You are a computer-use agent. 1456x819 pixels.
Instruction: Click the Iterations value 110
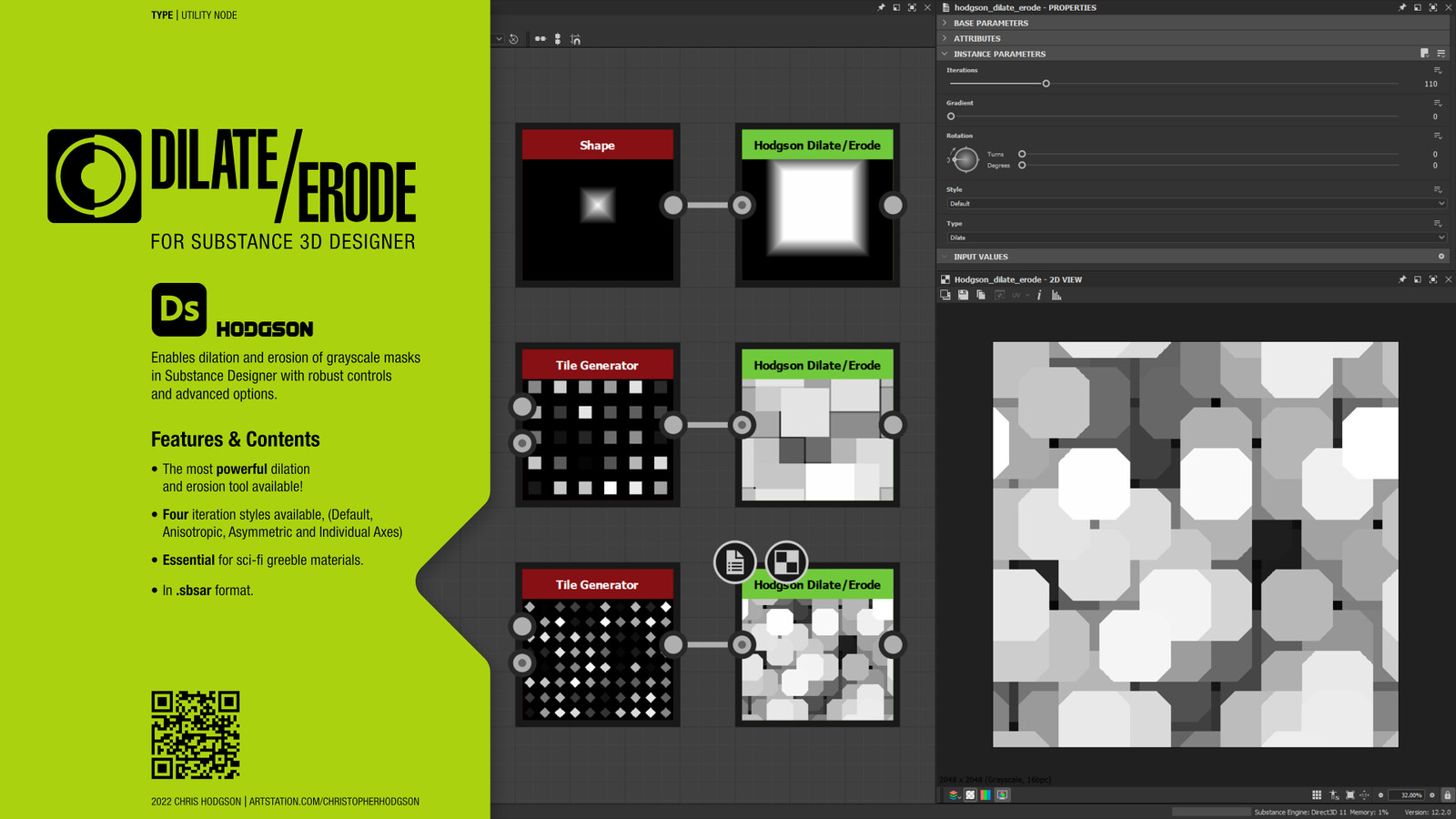pyautogui.click(x=1431, y=84)
